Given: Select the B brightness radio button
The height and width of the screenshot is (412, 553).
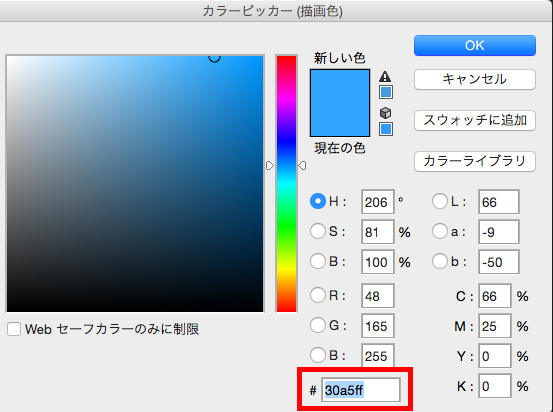Looking at the screenshot, I should pyautogui.click(x=318, y=261).
